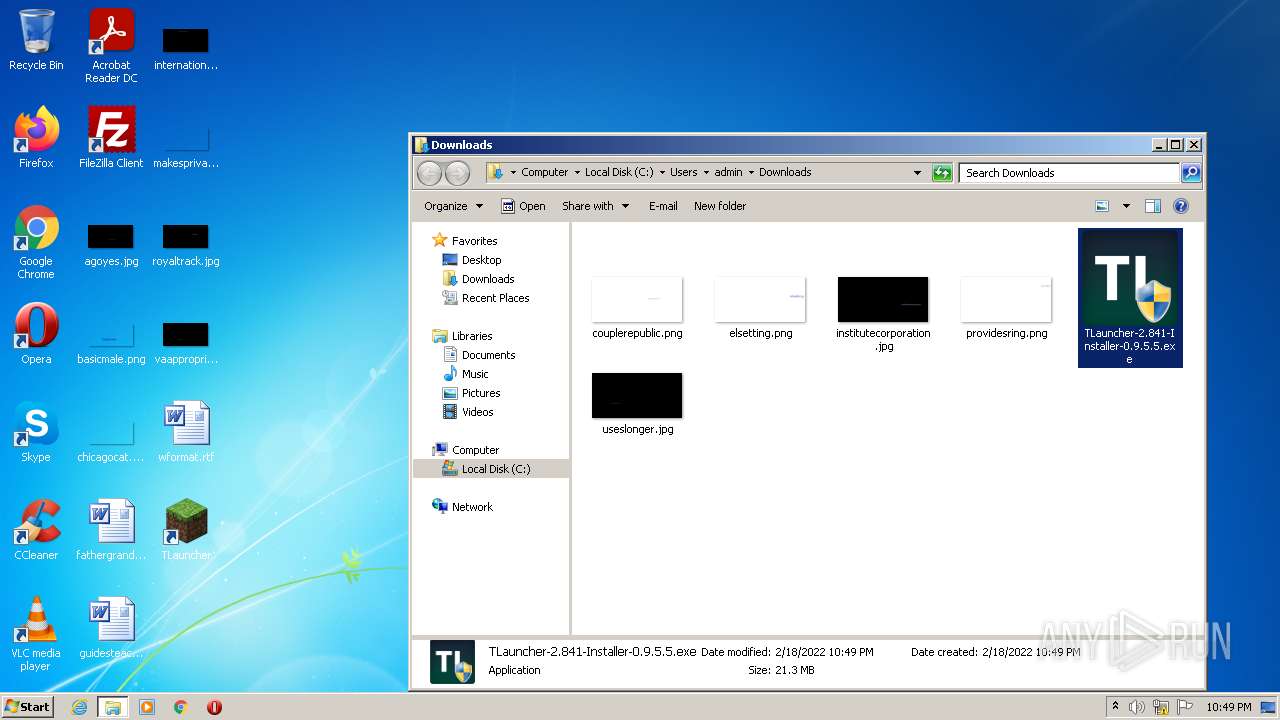Open Skype desktop shortcut
The width and height of the screenshot is (1280, 720).
pos(36,431)
